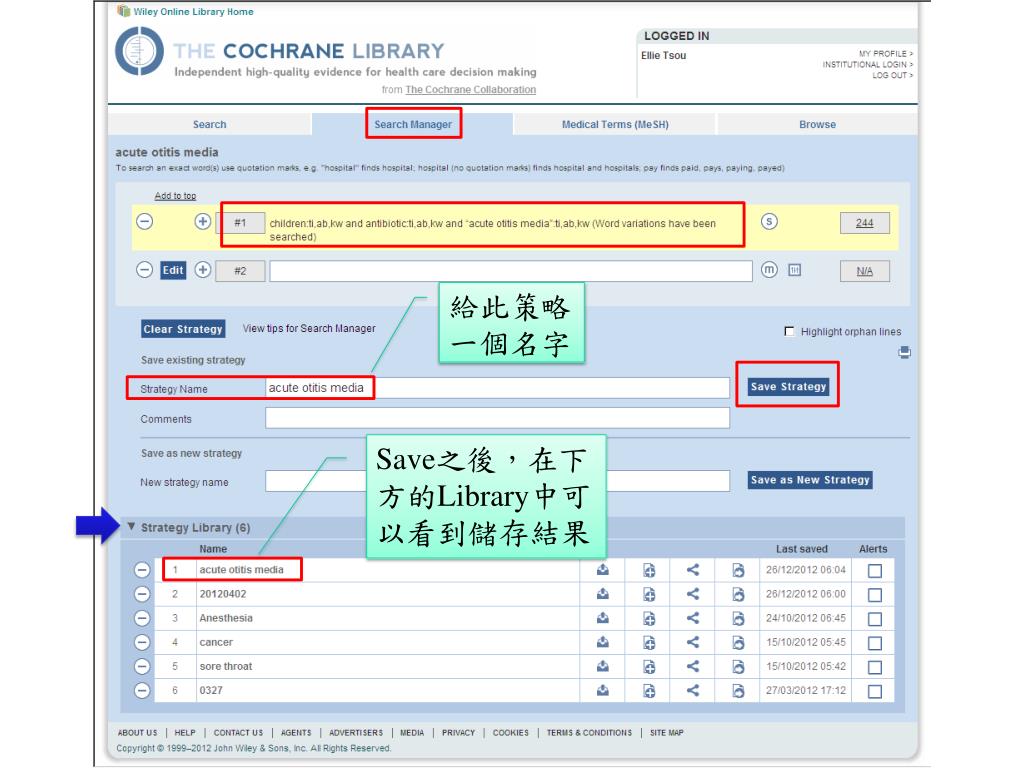Tick the alert checkbox for cancer

coord(874,643)
